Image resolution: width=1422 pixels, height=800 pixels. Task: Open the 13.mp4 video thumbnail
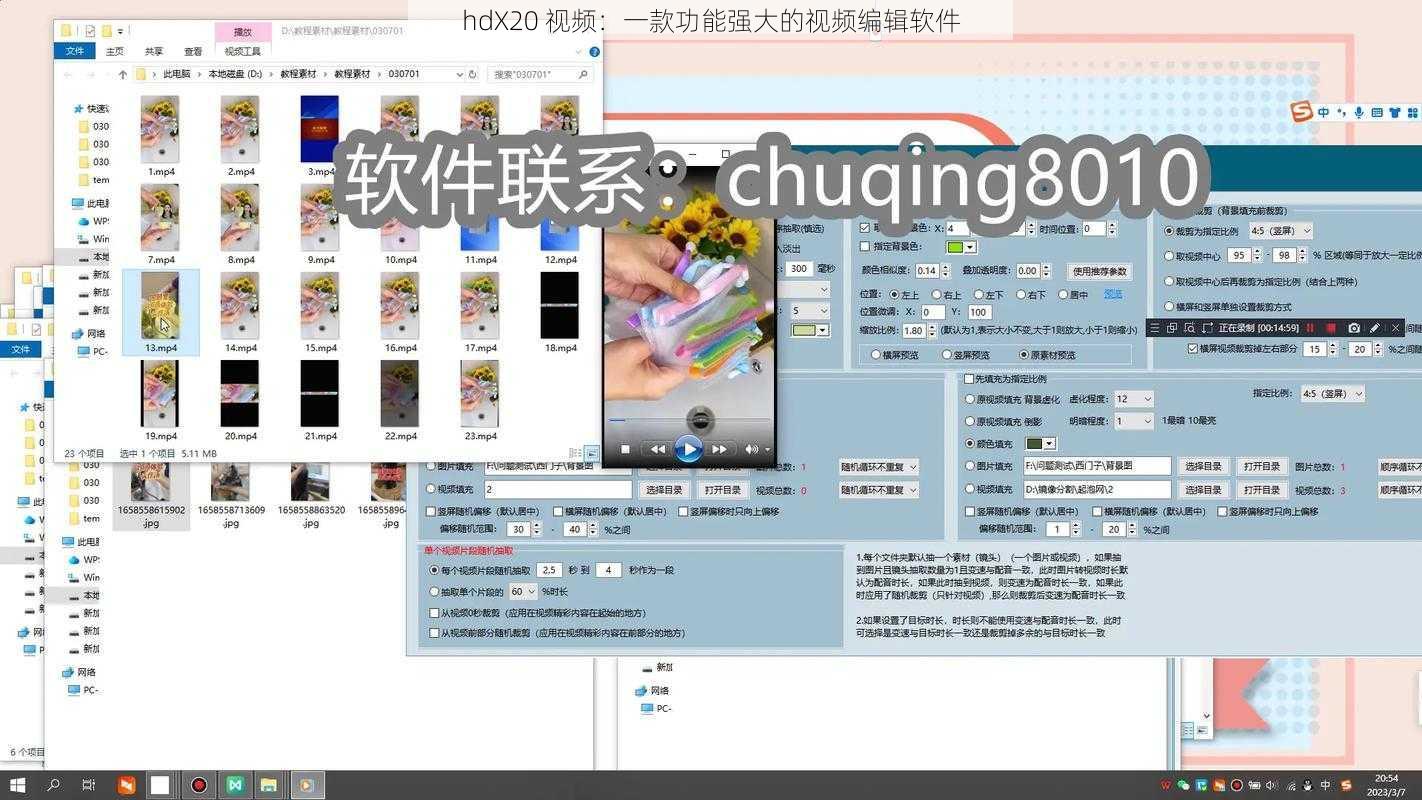[x=160, y=311]
